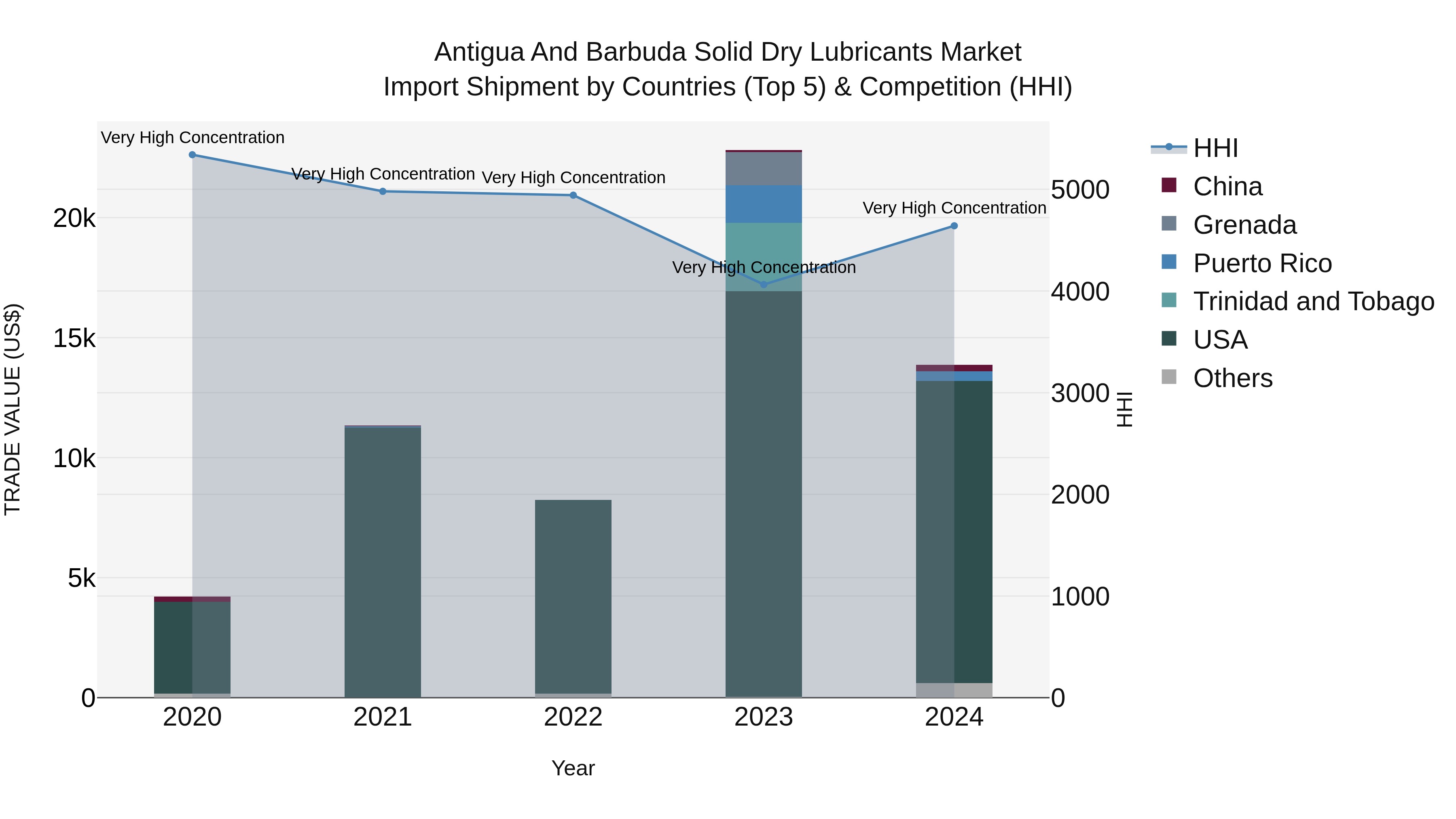Screen dimensions: 1456x819
Task: Click the 2024 China bar segment
Action: coord(954,368)
